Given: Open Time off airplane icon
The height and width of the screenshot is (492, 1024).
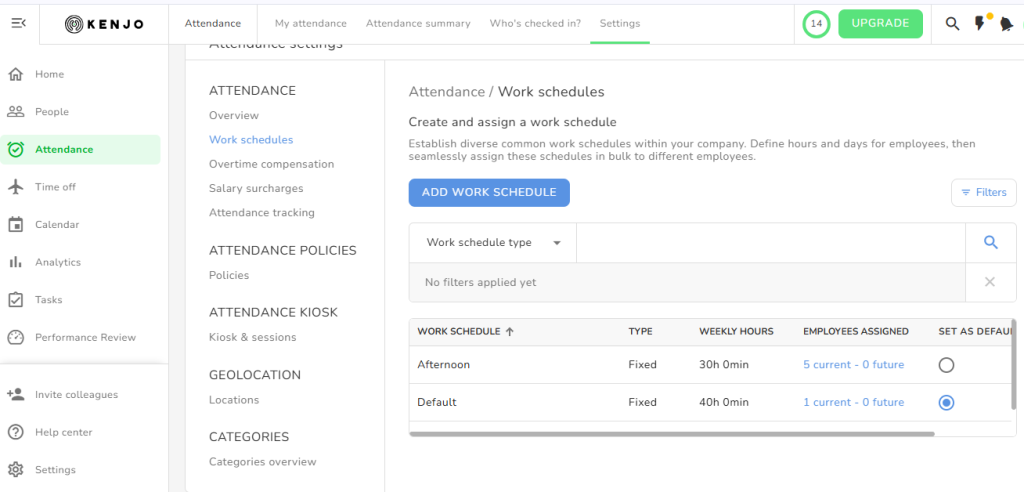Looking at the screenshot, I should (x=16, y=187).
